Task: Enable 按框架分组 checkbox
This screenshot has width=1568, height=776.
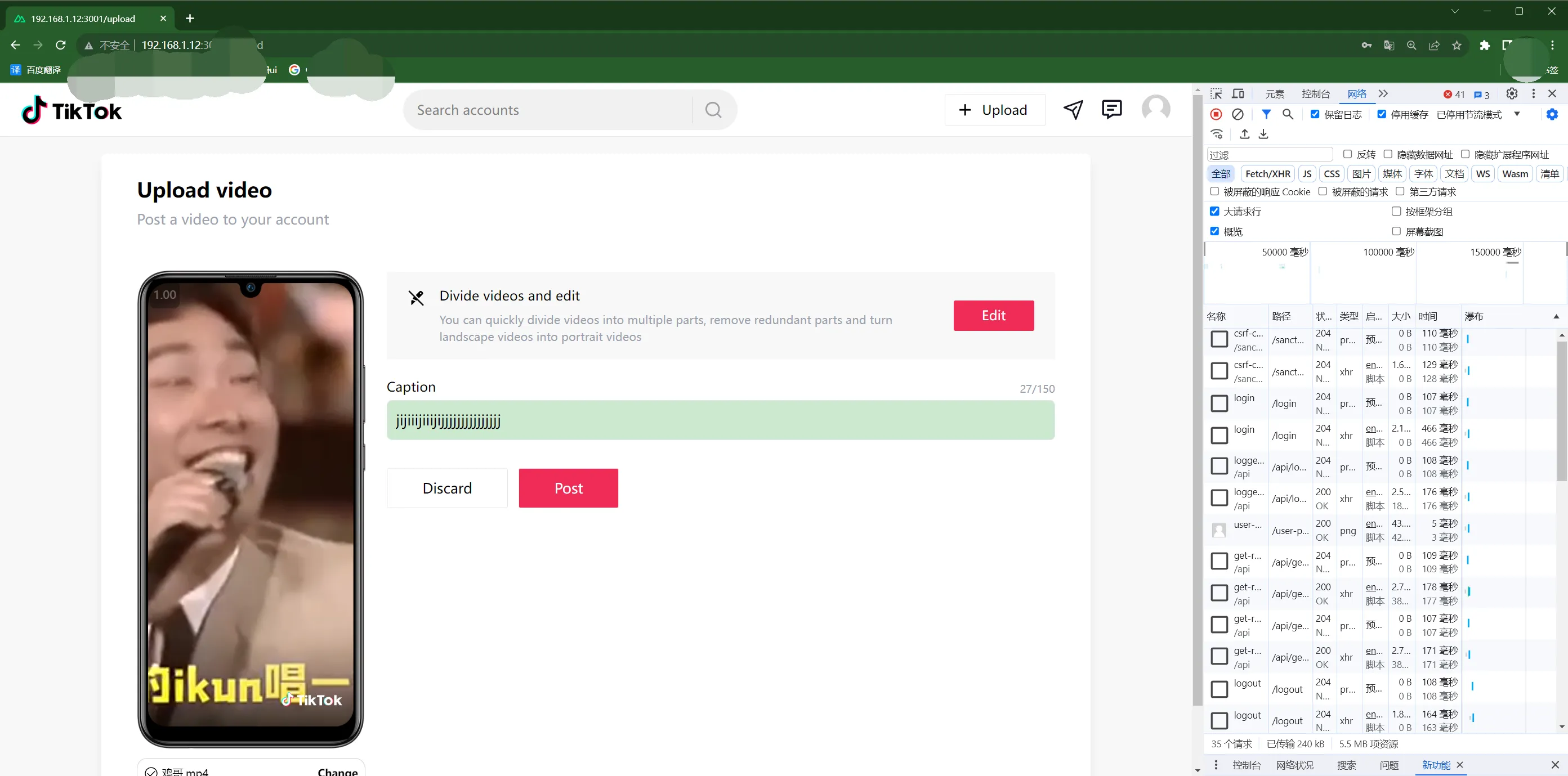Action: pyautogui.click(x=1396, y=211)
